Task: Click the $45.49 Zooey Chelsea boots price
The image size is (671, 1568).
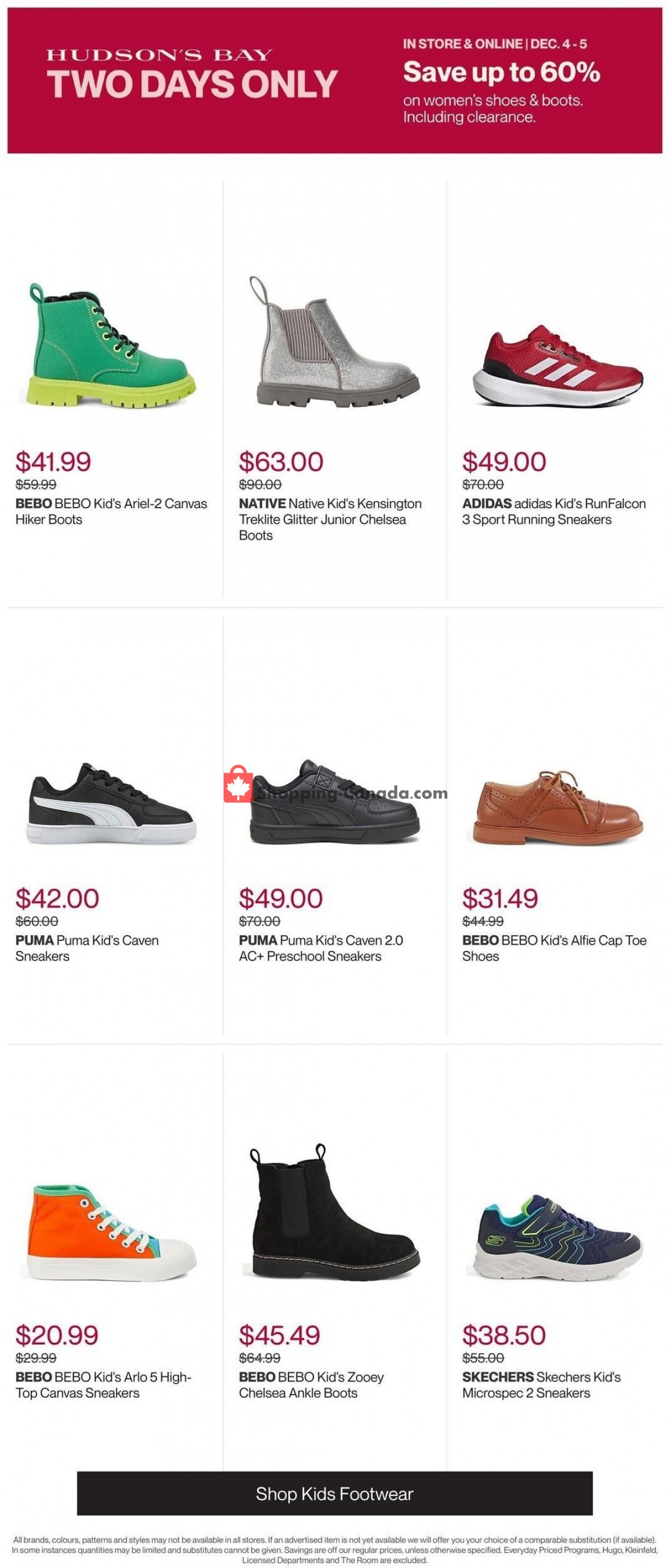Action: [279, 1335]
